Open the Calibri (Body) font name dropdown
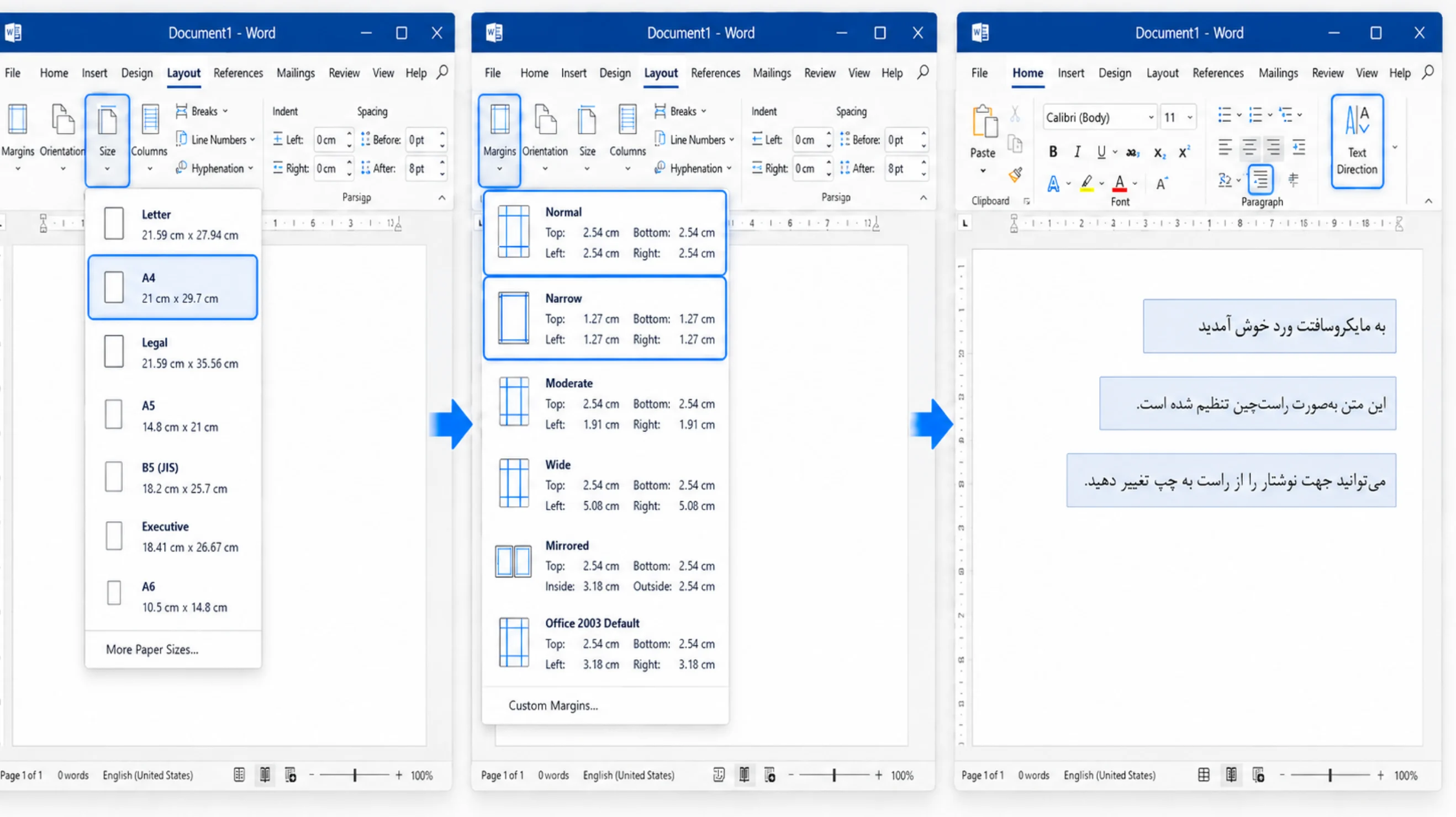Image resolution: width=1456 pixels, height=817 pixels. (x=1151, y=118)
